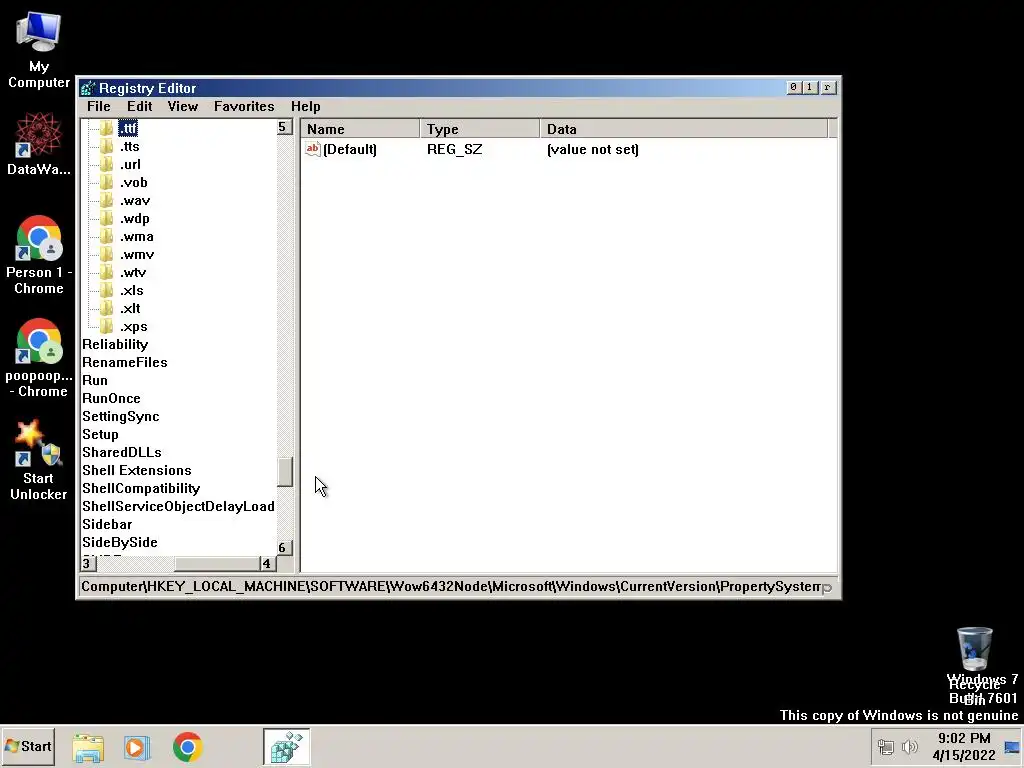Click the Start button
1024x768 pixels.
pos(28,746)
